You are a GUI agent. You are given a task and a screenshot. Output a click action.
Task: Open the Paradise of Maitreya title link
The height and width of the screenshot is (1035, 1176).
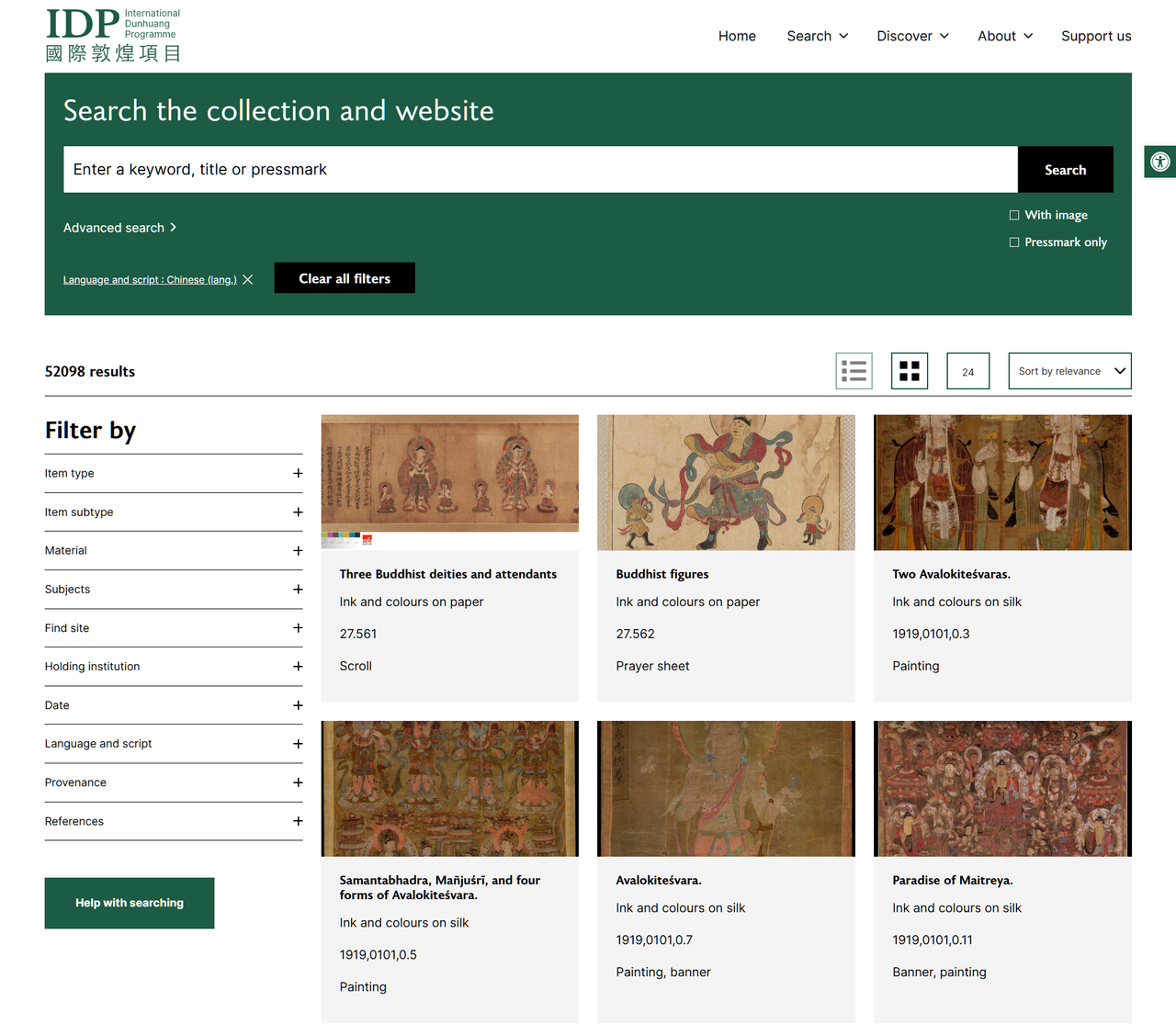click(x=953, y=880)
